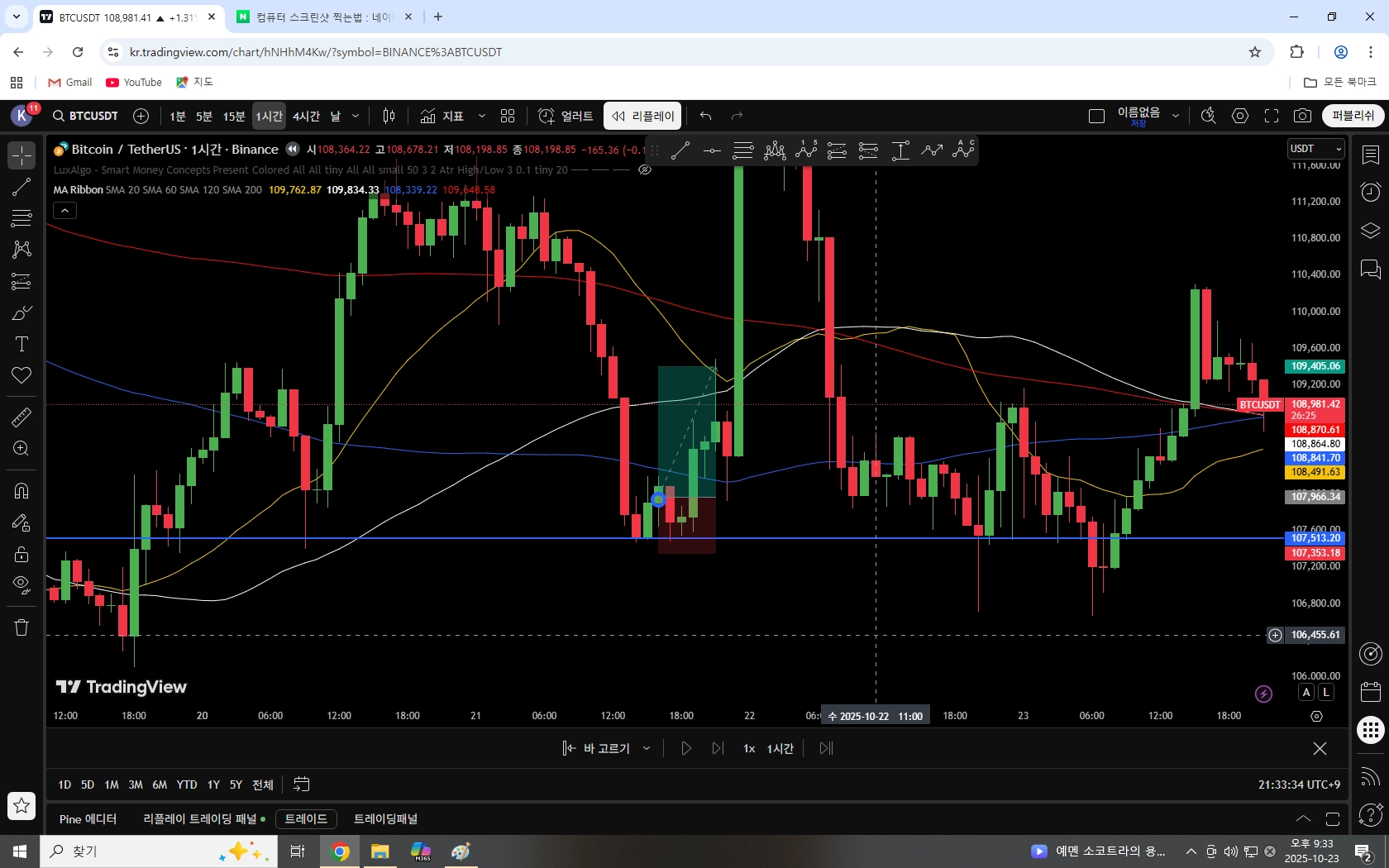
Task: Open Chrome from the Windows taskbar
Action: 340,851
